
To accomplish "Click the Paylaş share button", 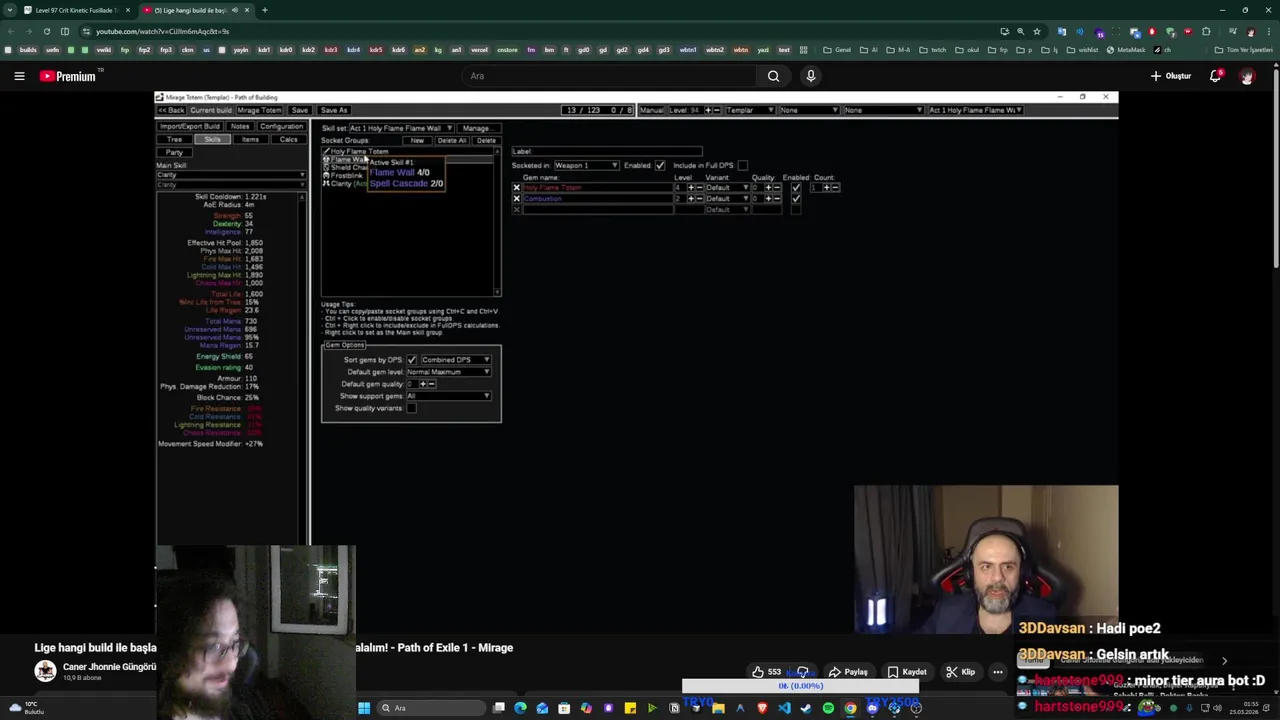I will tap(848, 672).
